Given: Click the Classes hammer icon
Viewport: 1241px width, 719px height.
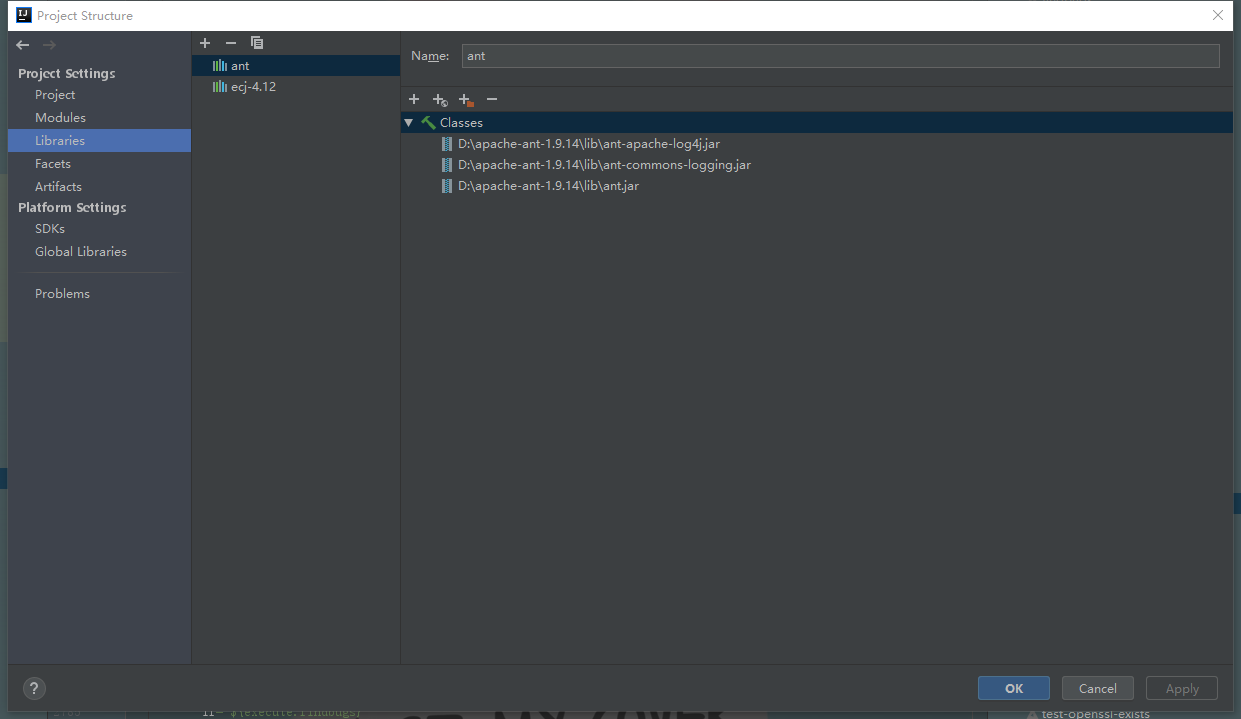Looking at the screenshot, I should click(x=428, y=123).
